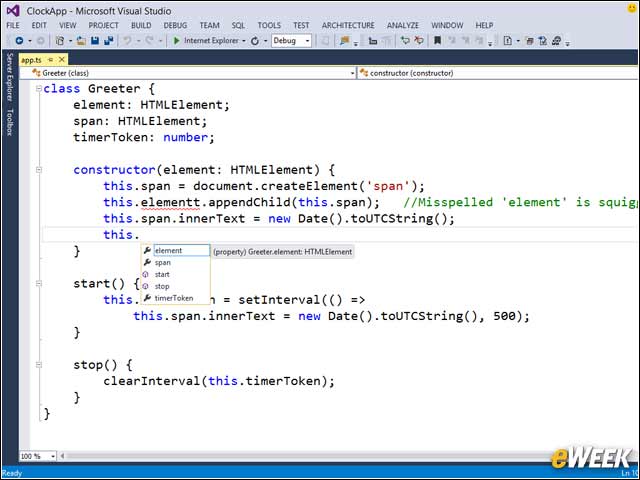Open the ARCHITECTURE menu
This screenshot has height=480, width=640.
pos(348,25)
